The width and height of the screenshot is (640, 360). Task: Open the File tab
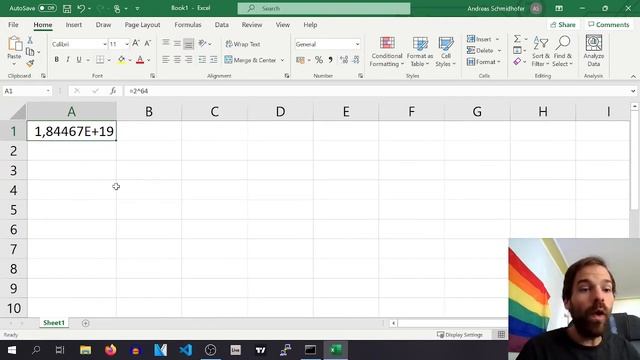(13, 25)
